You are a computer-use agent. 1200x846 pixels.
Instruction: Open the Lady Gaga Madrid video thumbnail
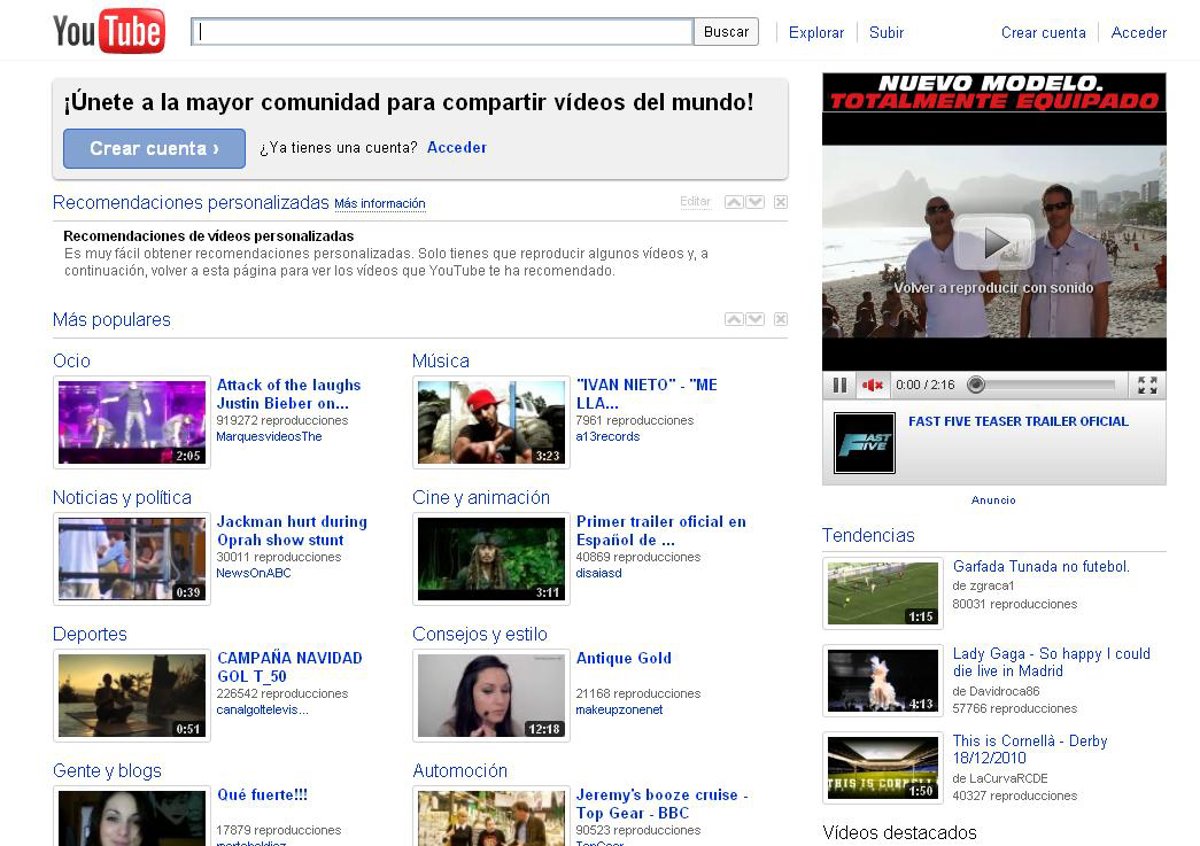(883, 680)
